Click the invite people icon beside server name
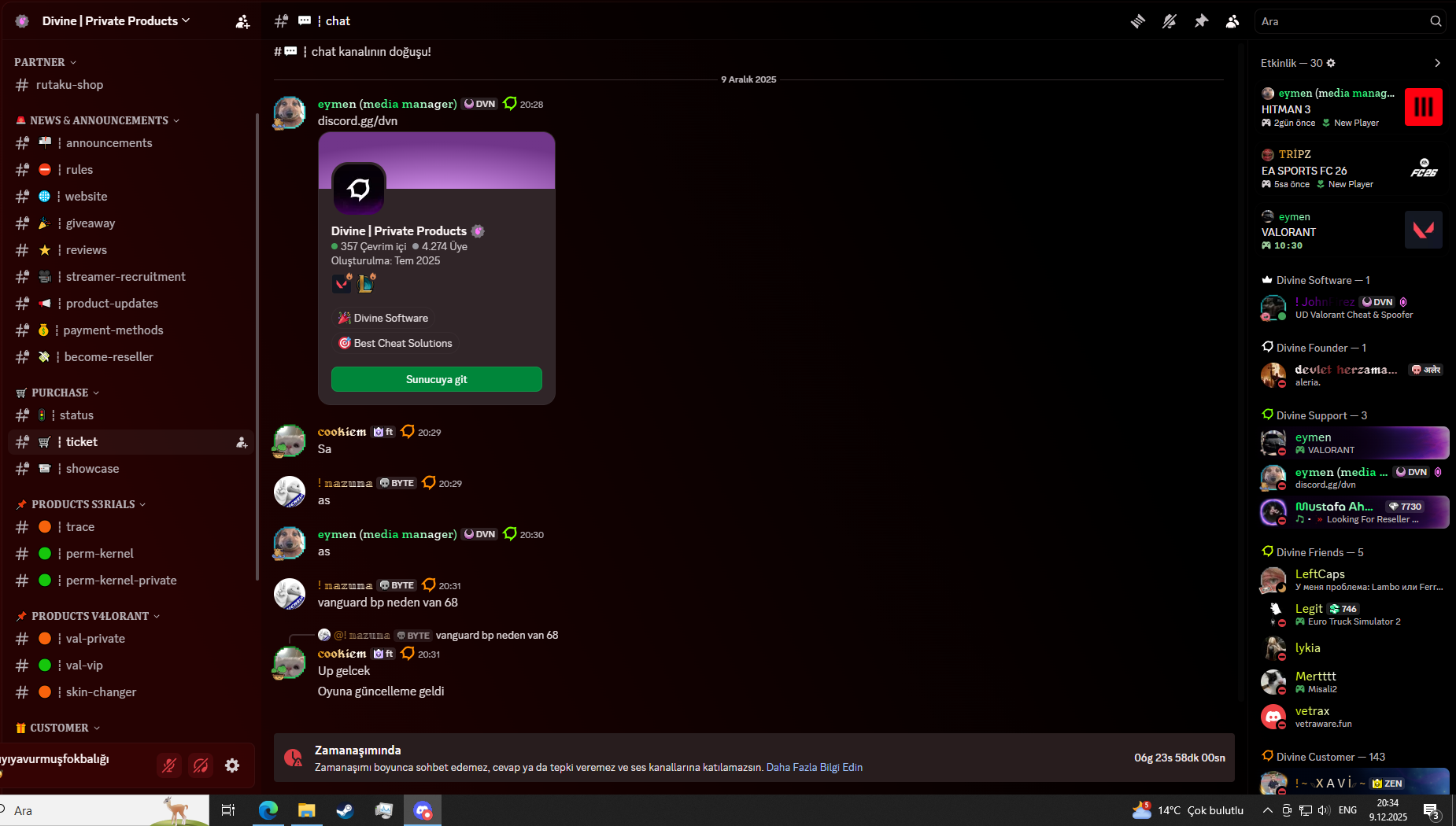This screenshot has width=1456, height=826. (242, 21)
